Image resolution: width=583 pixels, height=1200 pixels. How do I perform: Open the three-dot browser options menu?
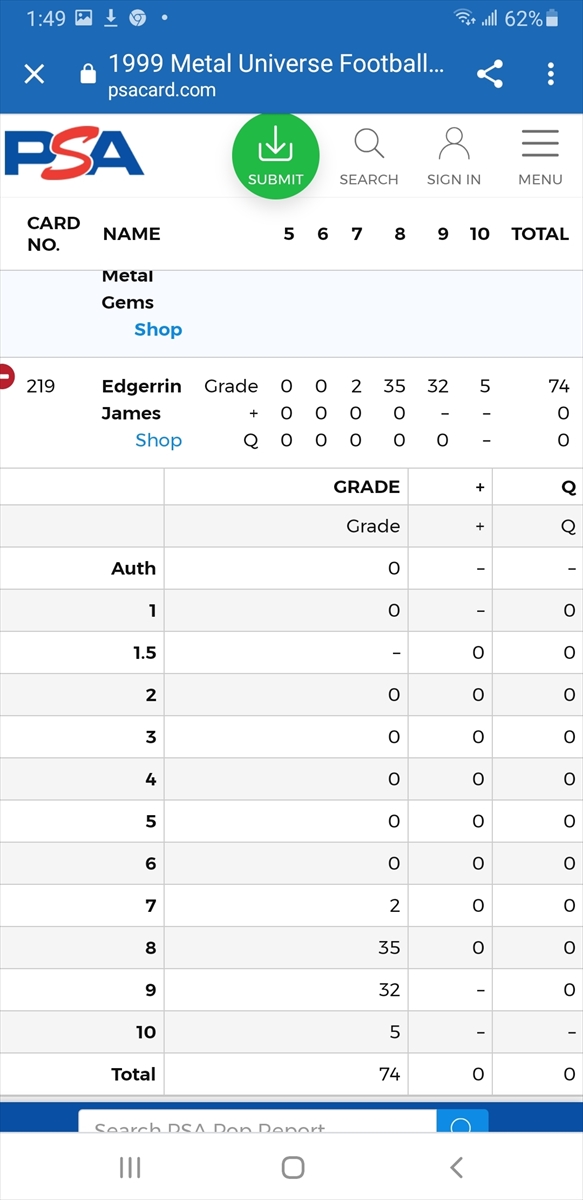click(x=551, y=74)
